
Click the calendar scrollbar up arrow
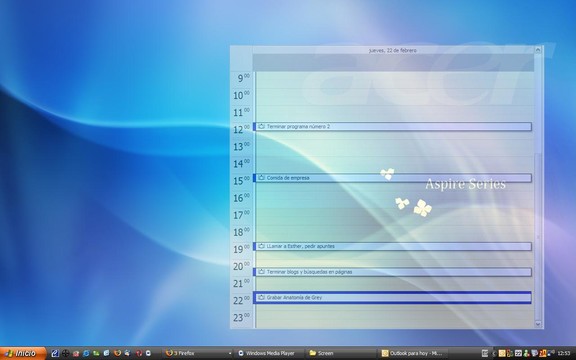click(x=538, y=50)
